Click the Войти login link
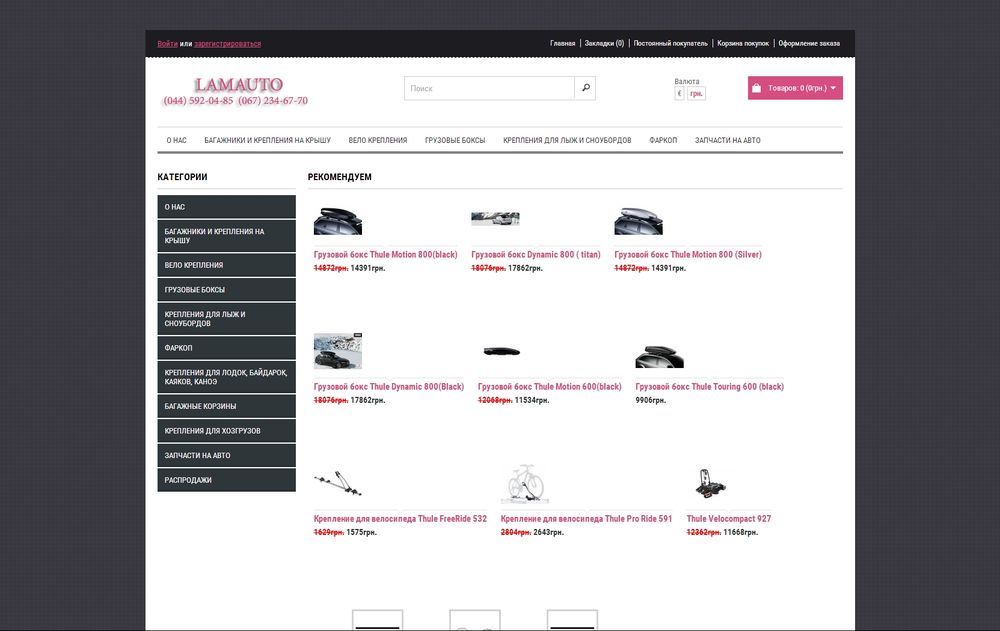 click(x=168, y=43)
